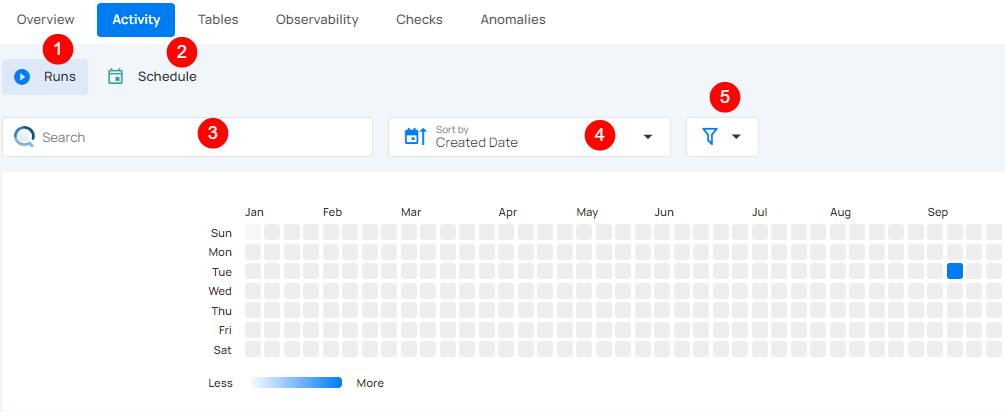Click the magnifier icon in Search
This screenshot has width=1005, height=412.
25,137
